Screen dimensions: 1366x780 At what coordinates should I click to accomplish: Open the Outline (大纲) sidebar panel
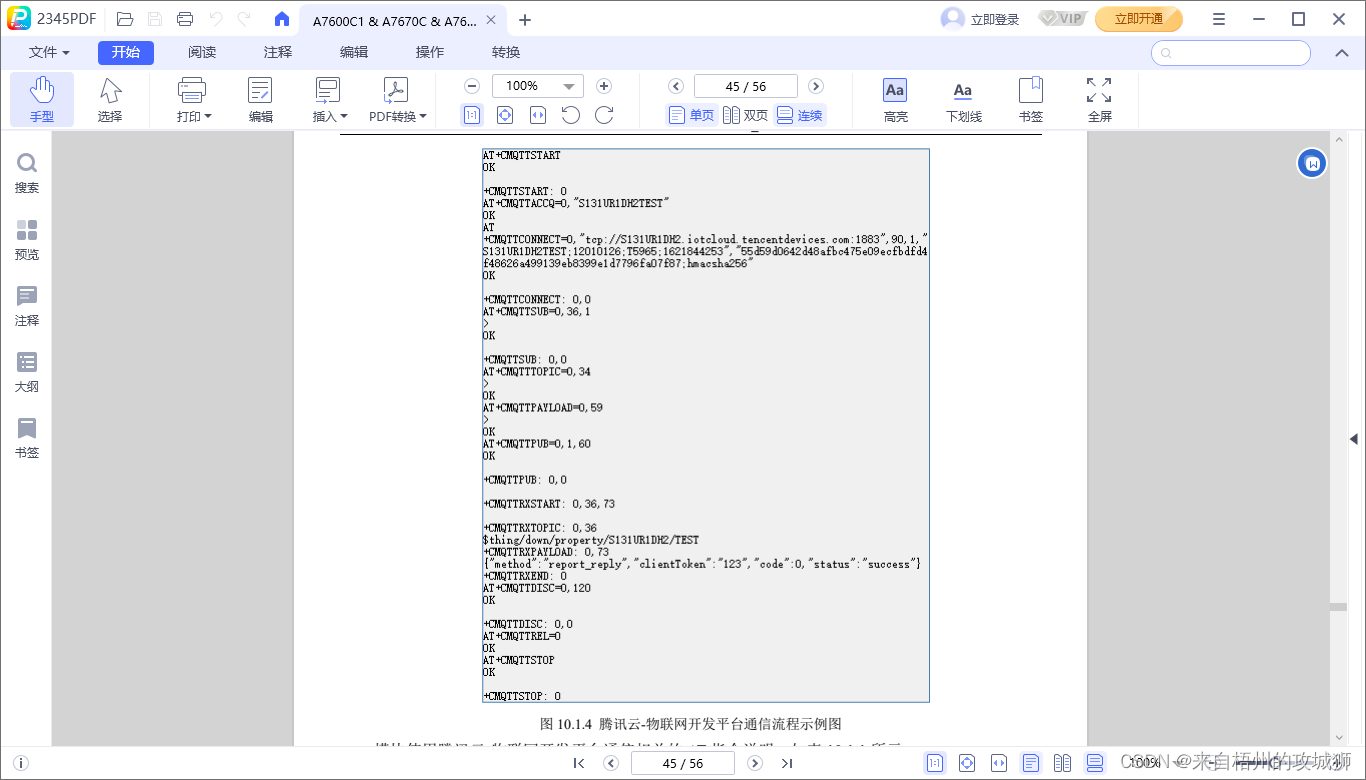(27, 372)
